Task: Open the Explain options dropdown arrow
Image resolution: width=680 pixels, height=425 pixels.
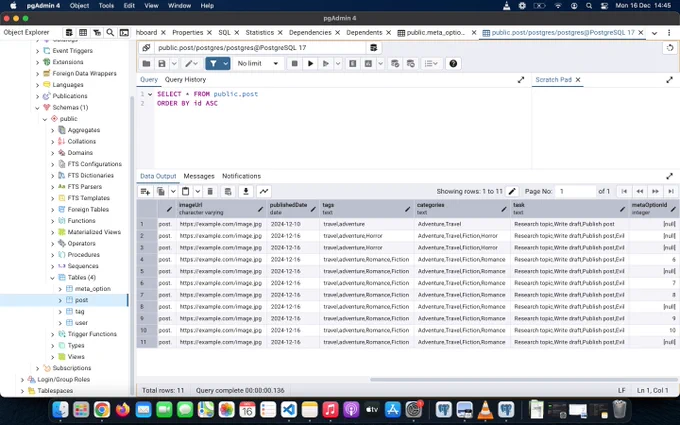Action: click(x=380, y=64)
